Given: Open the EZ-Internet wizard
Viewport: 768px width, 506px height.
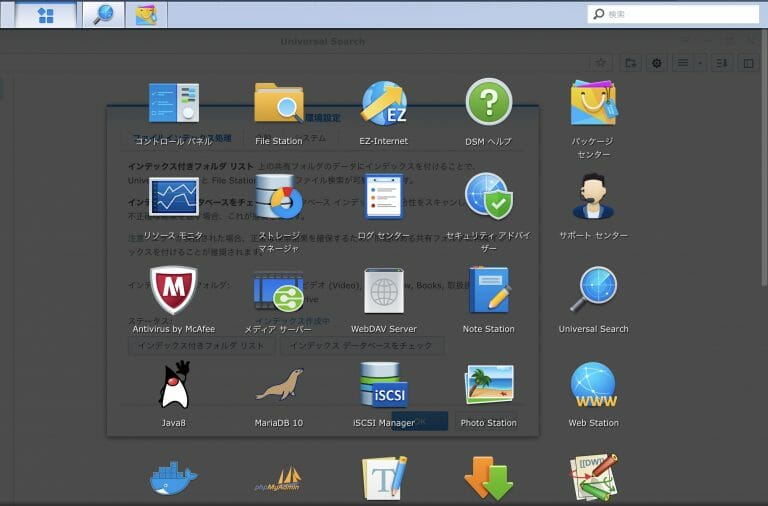Looking at the screenshot, I should pos(384,103).
